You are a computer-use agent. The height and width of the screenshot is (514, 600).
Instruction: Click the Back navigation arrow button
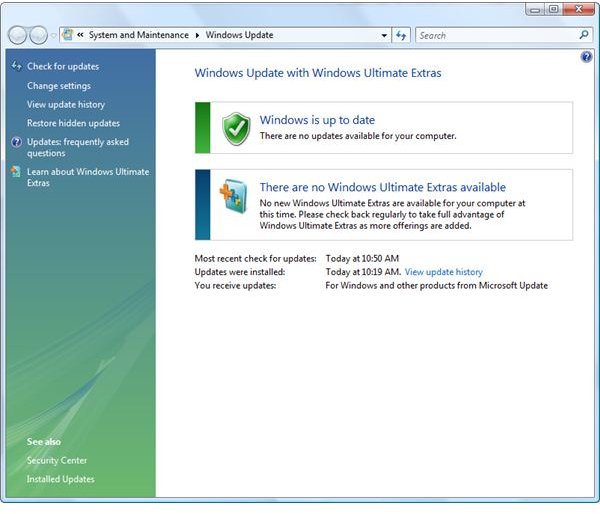[17, 35]
